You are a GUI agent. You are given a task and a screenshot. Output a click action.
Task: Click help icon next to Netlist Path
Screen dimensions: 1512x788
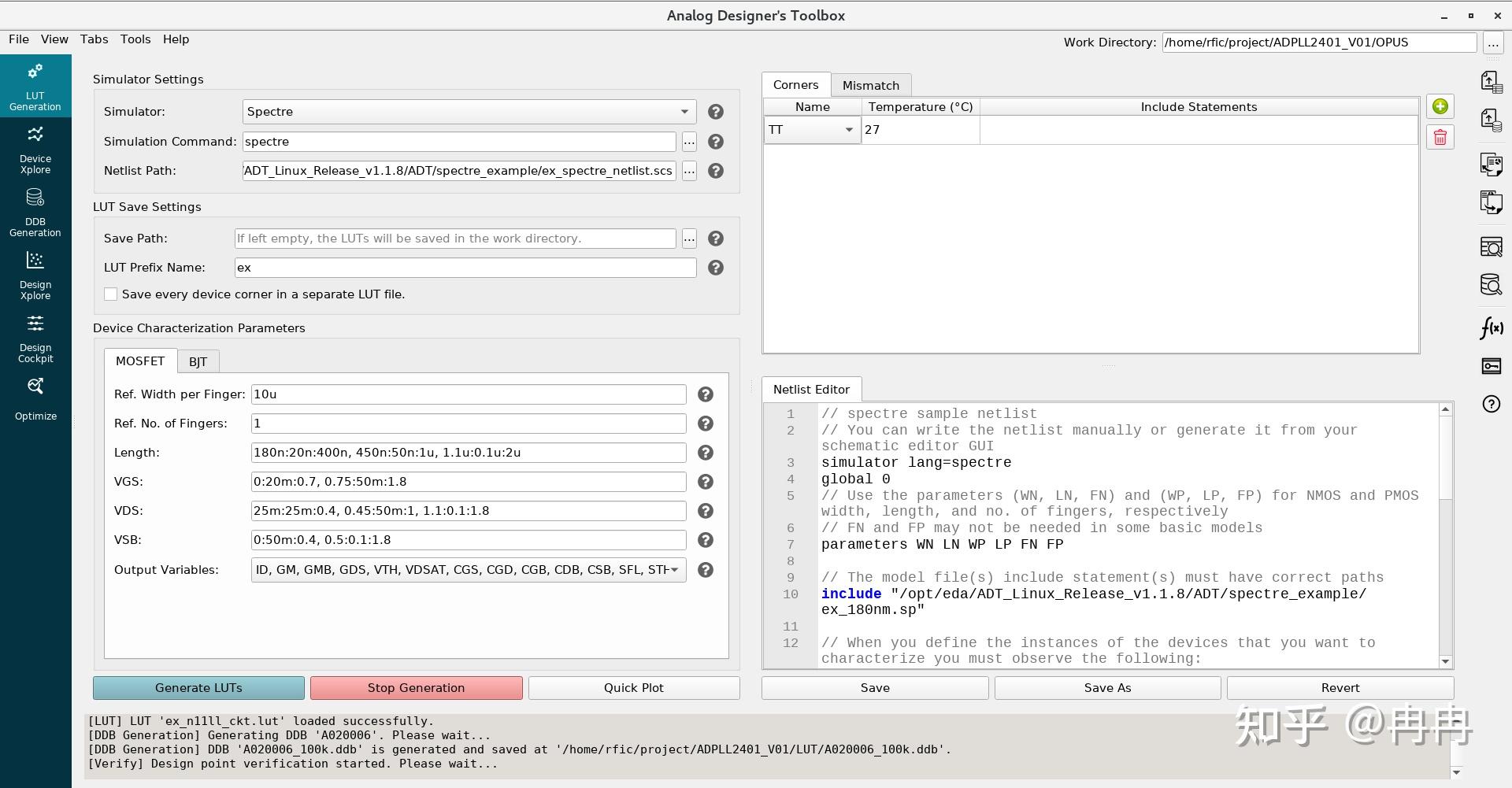pyautogui.click(x=715, y=171)
